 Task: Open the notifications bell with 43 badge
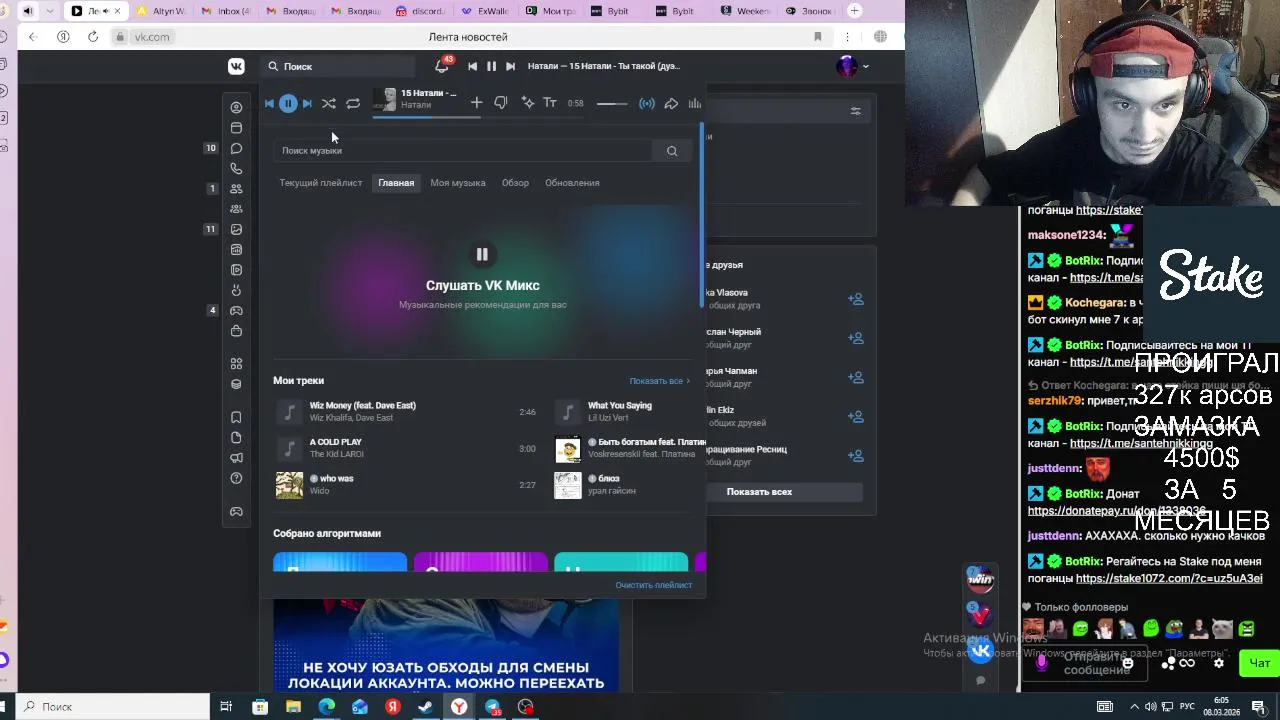[x=442, y=66]
